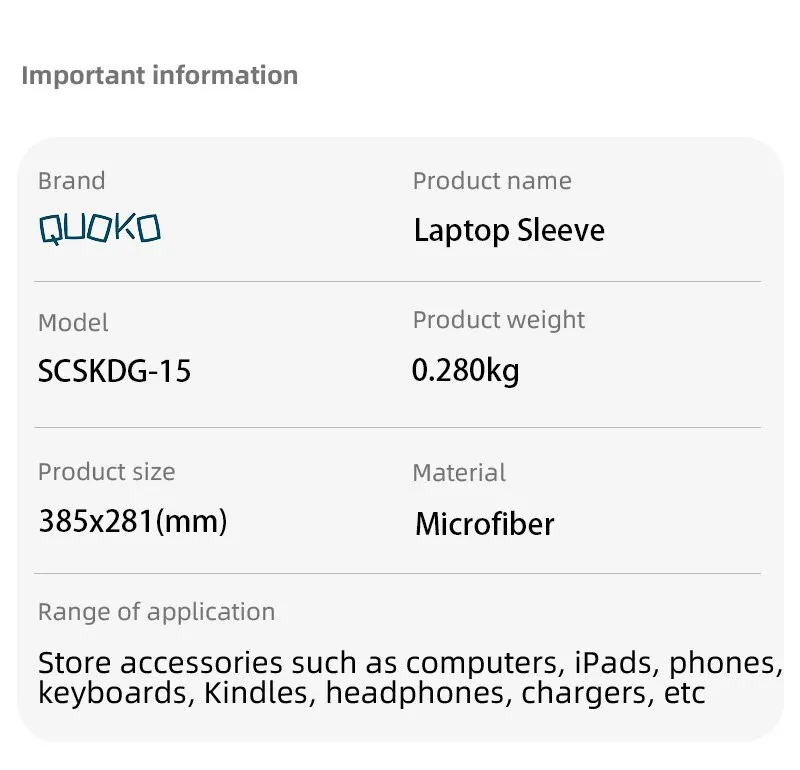This screenshot has width=800, height=770.
Task: Click the Important information heading
Action: pos(159,75)
